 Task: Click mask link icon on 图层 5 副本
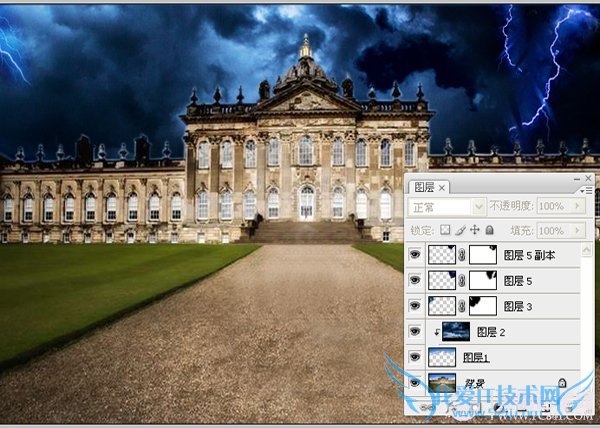[462, 255]
